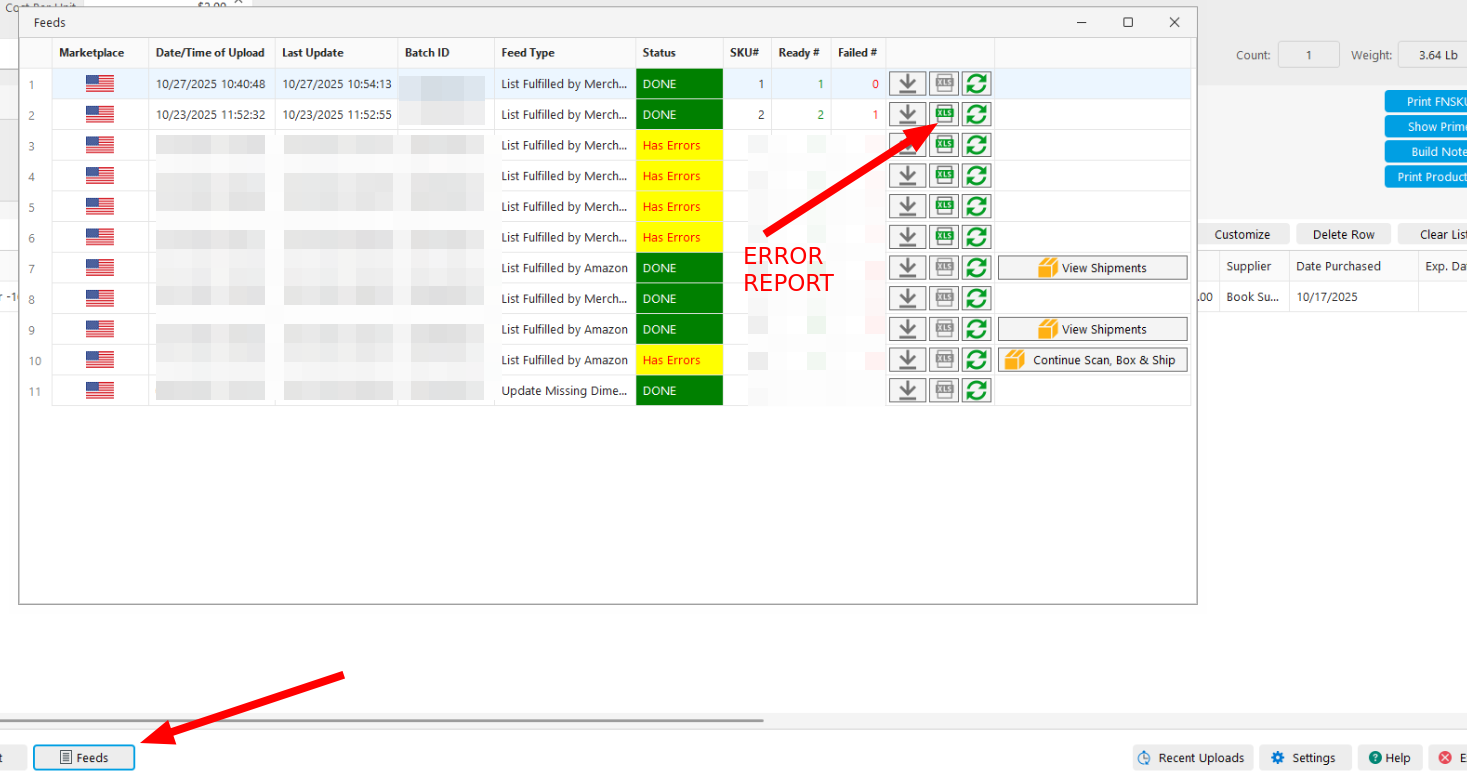Download the feed file for row 10
The height and width of the screenshot is (784, 1467).
908,359
